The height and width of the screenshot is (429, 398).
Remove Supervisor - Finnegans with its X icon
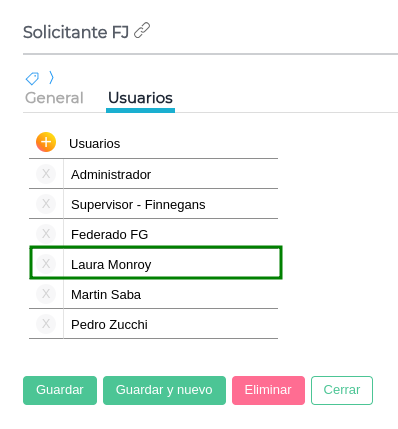click(x=46, y=204)
